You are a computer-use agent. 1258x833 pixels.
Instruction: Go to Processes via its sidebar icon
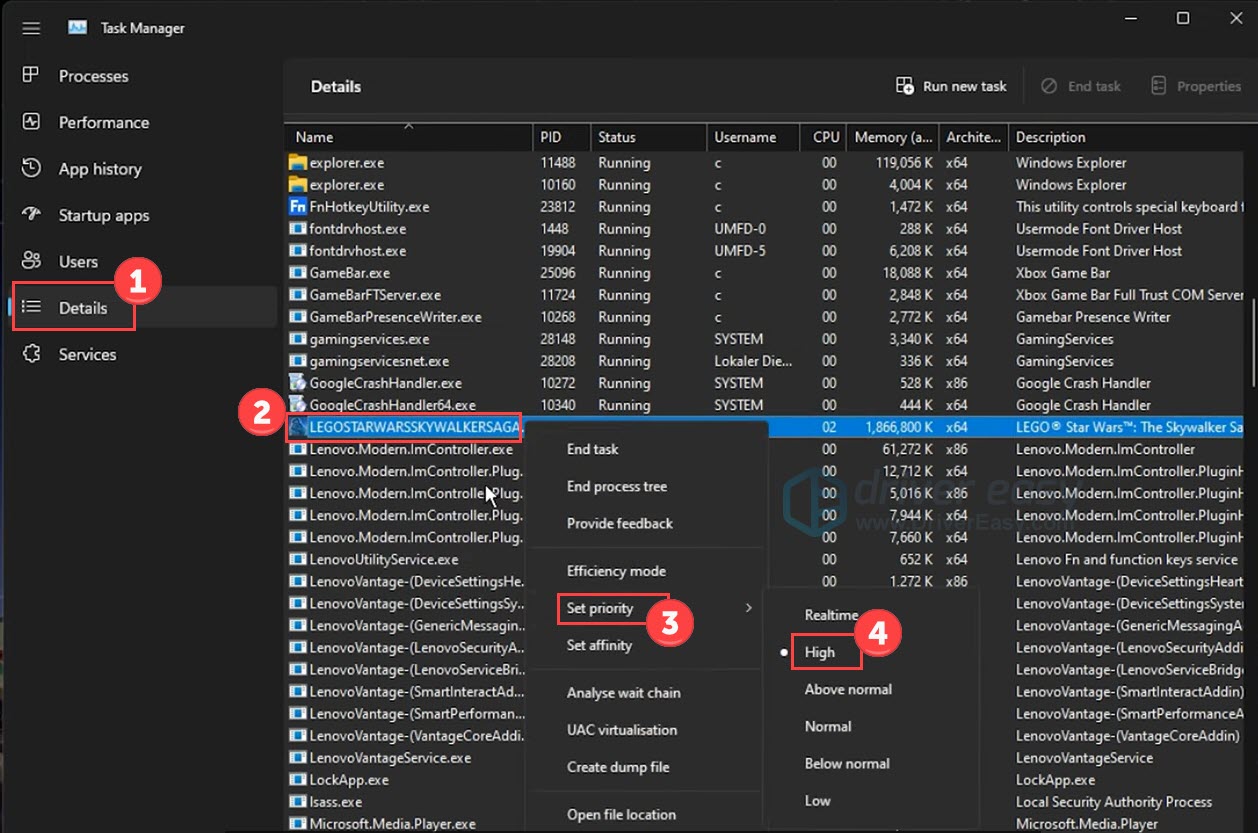[31, 76]
